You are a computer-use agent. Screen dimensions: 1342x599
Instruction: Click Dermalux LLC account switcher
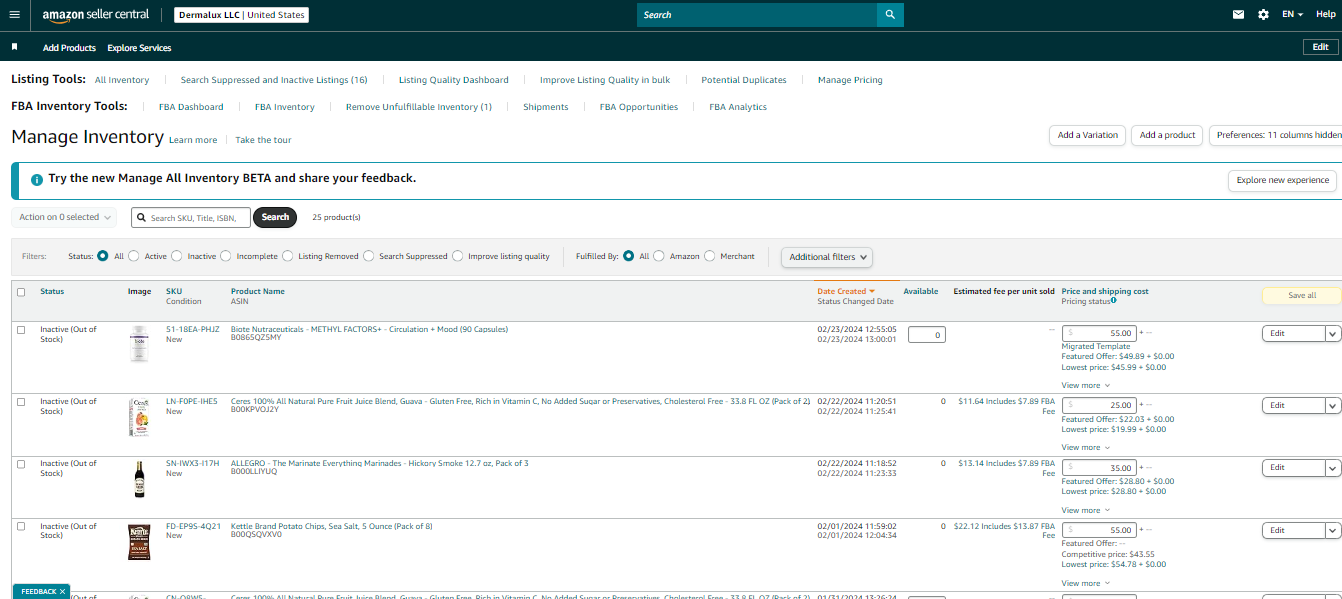[241, 15]
